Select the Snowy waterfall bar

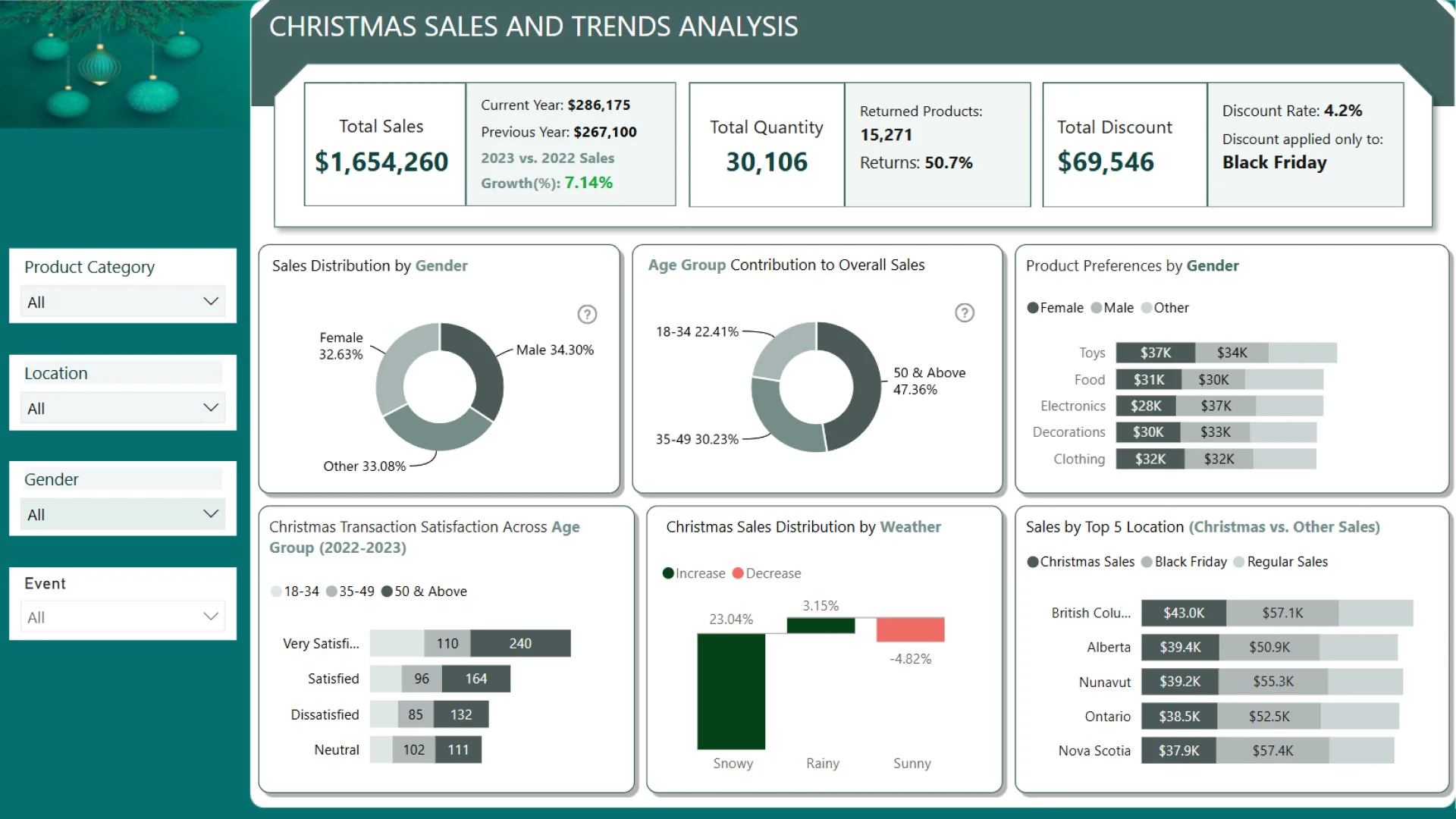731,691
